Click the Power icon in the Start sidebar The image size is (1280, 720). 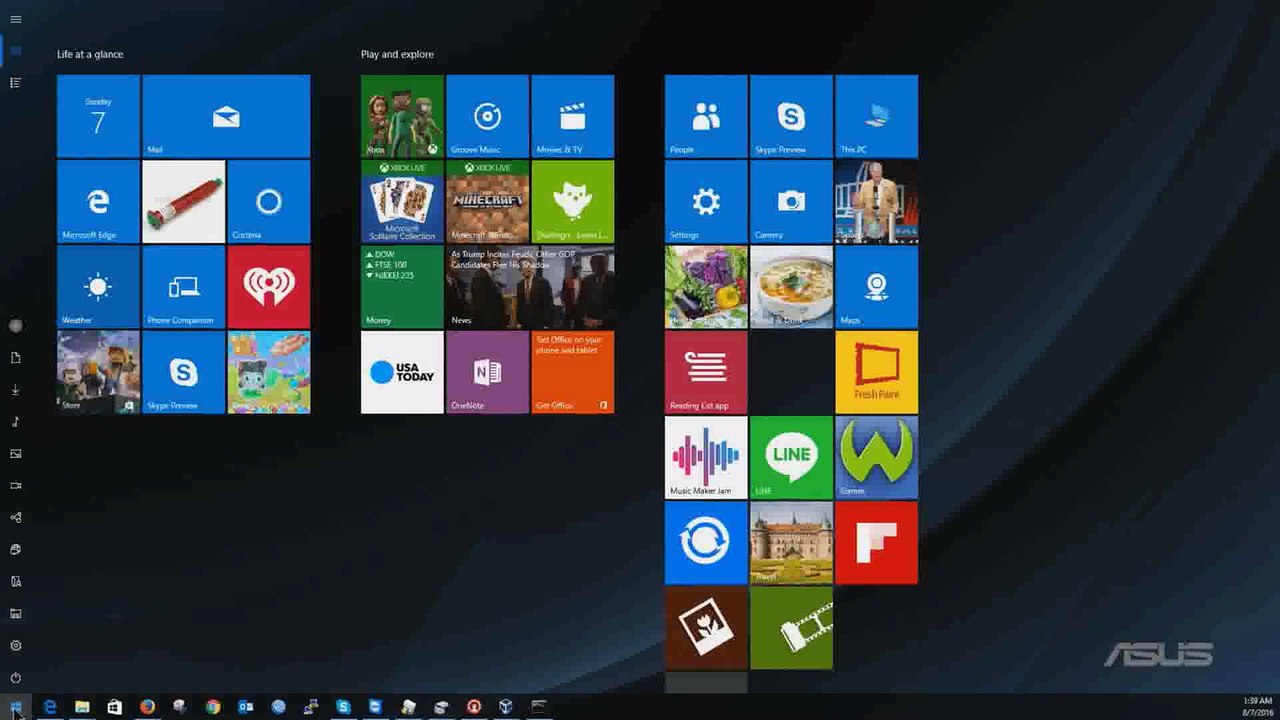pyautogui.click(x=15, y=677)
